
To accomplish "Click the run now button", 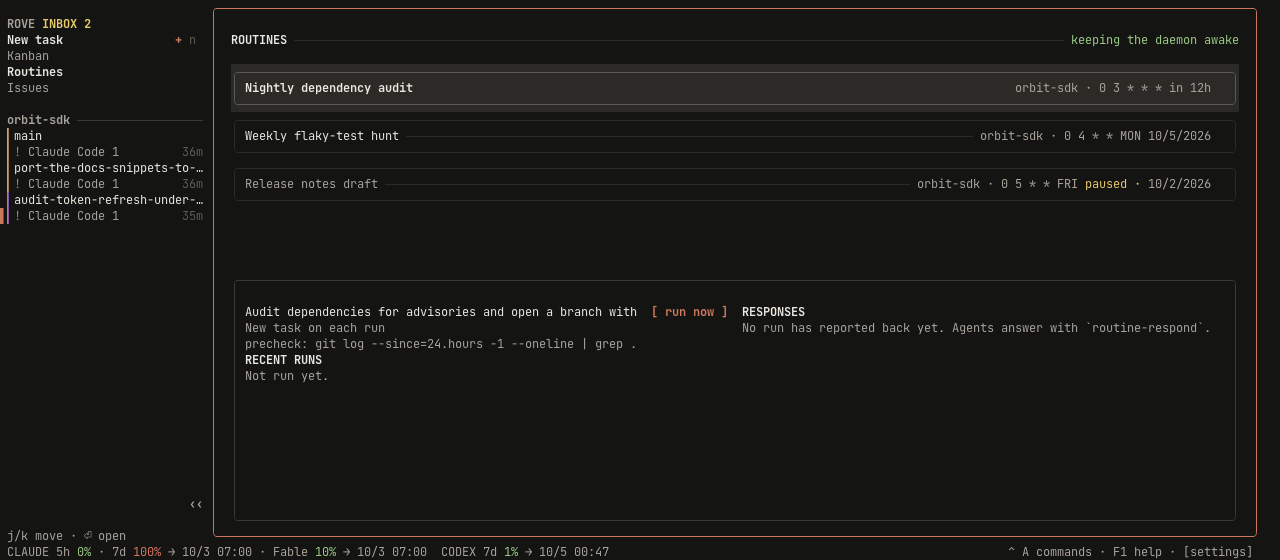I will [690, 312].
